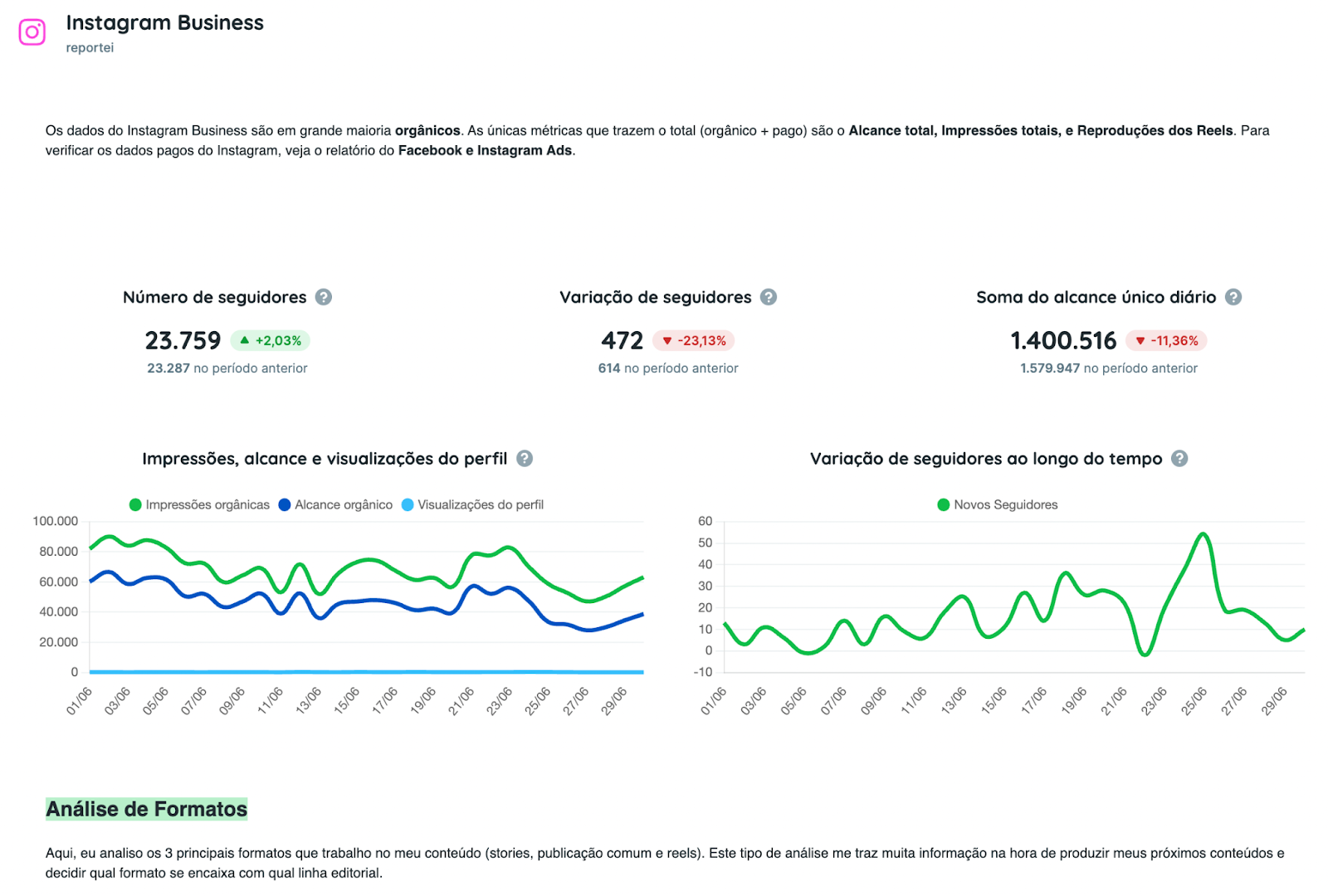Screen dimensions: 1328x896
Task: Click green up arrow in +2,03% badge
Action: pyautogui.click(x=245, y=340)
